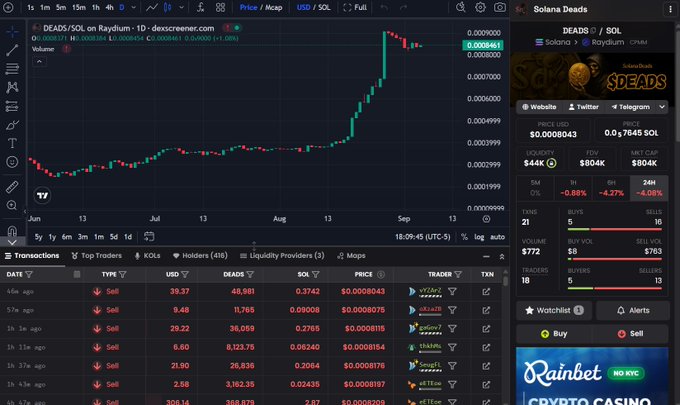Open the indicators fx menu
This screenshot has width=680, height=405.
coord(200,7)
